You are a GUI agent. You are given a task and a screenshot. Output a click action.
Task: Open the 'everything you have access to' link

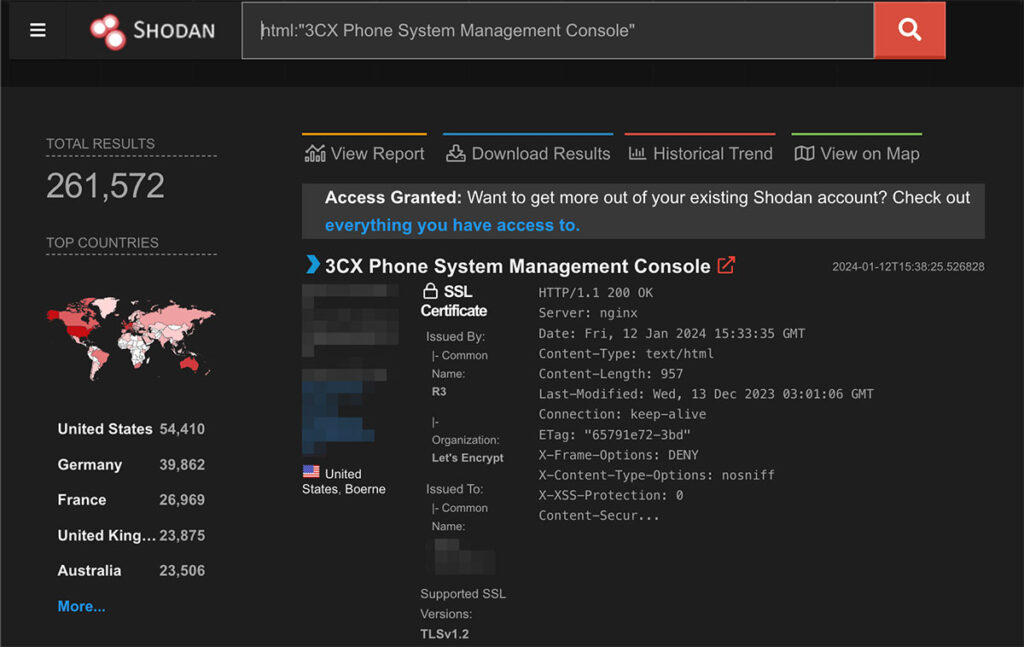click(x=452, y=225)
